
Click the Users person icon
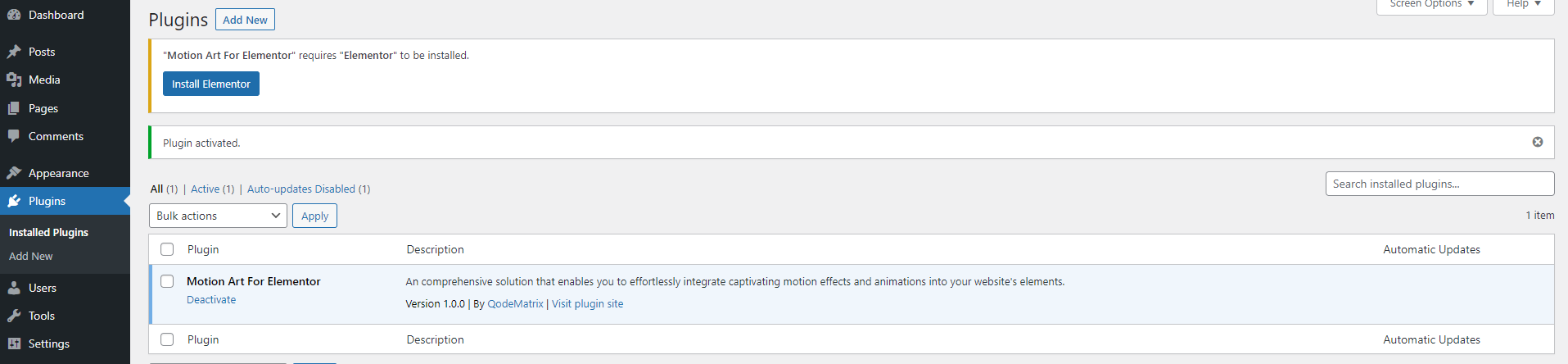14,288
